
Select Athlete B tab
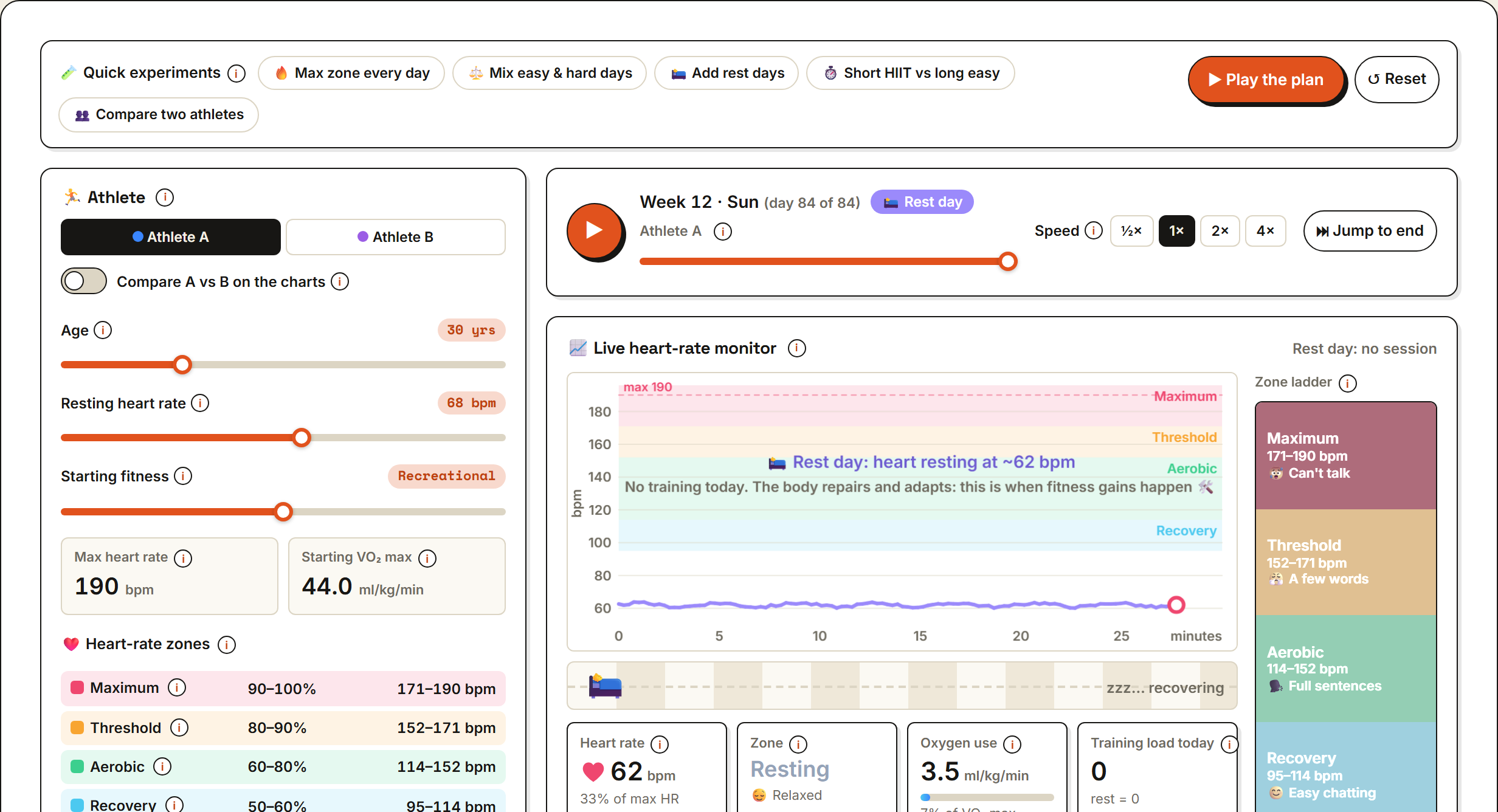tap(396, 237)
